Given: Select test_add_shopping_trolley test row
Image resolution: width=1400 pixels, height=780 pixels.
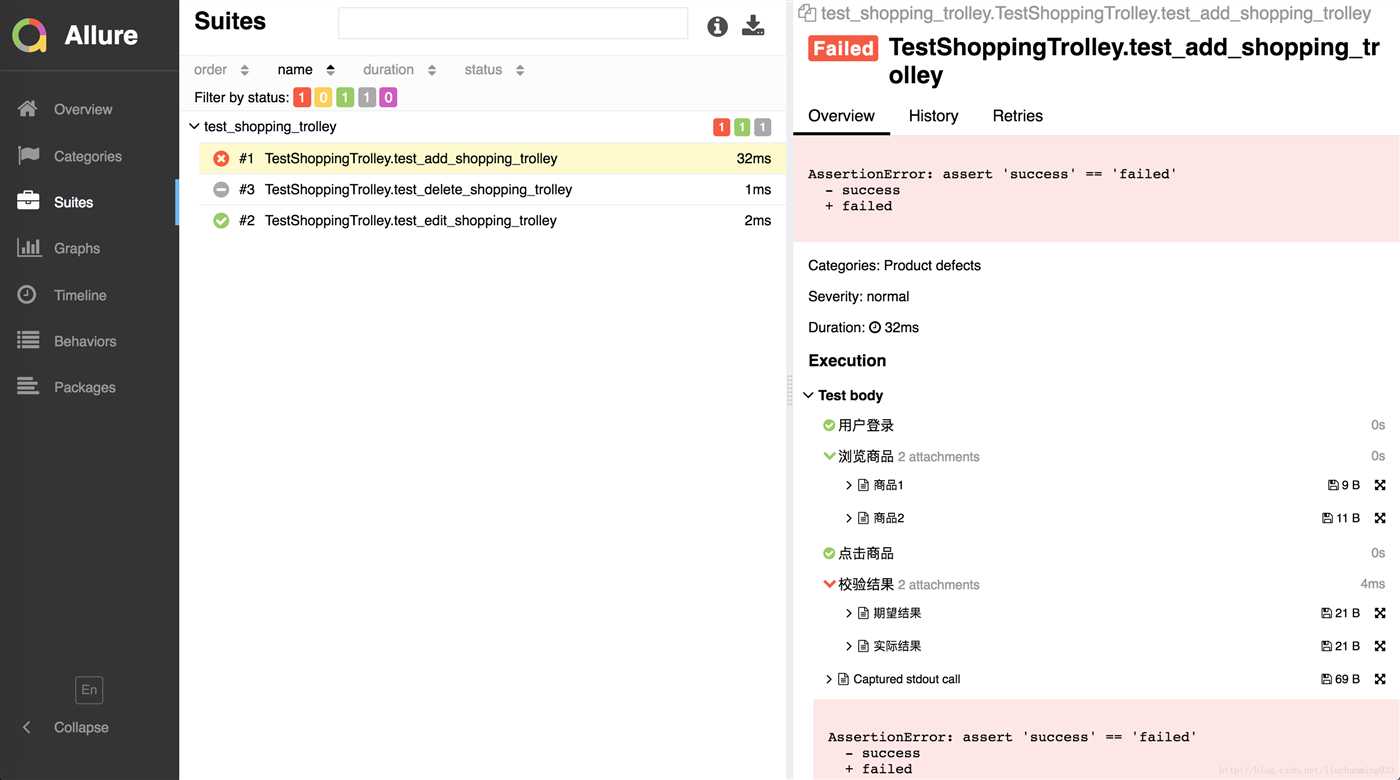Looking at the screenshot, I should (492, 158).
